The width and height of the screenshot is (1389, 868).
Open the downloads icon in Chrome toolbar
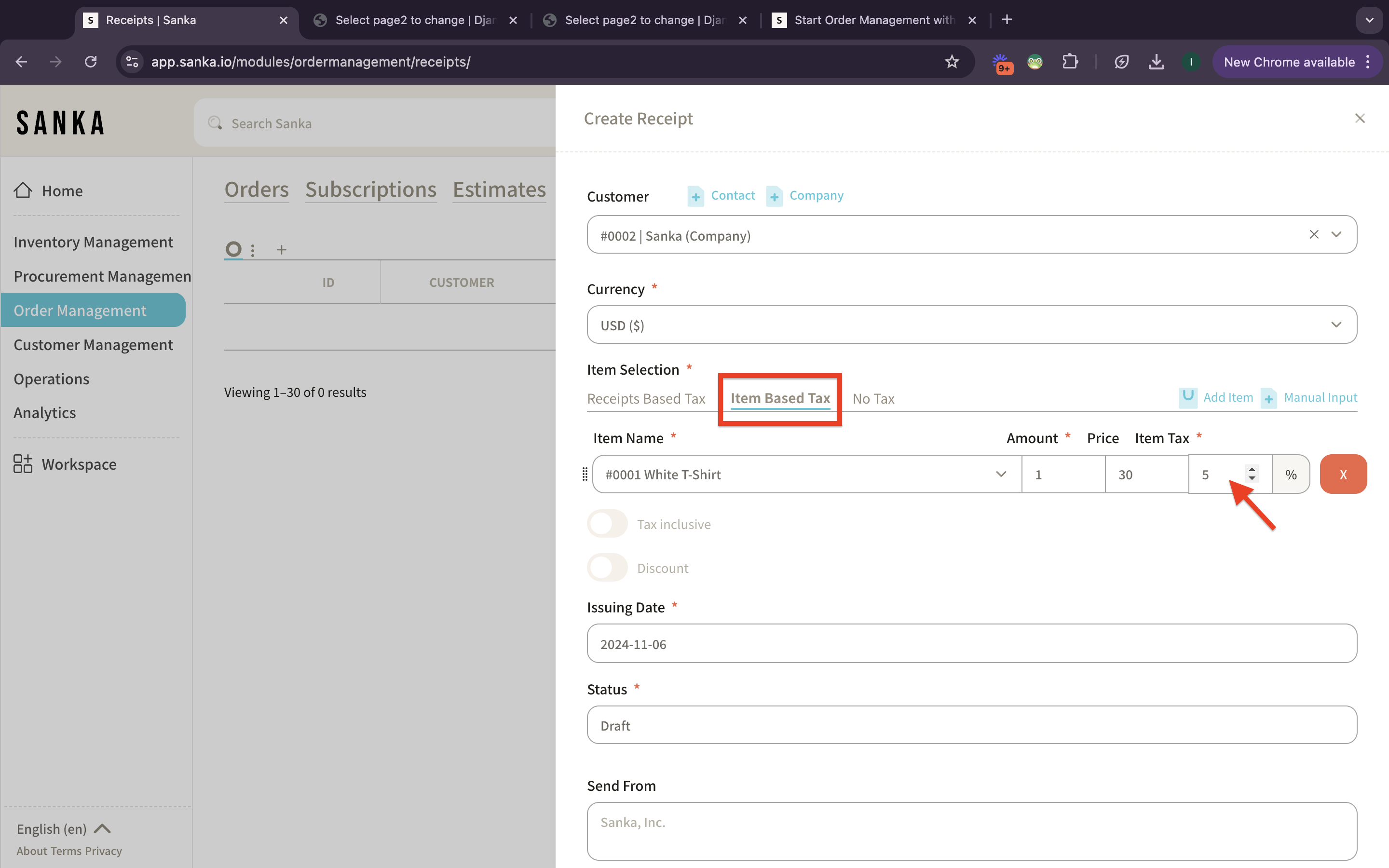[1156, 61]
